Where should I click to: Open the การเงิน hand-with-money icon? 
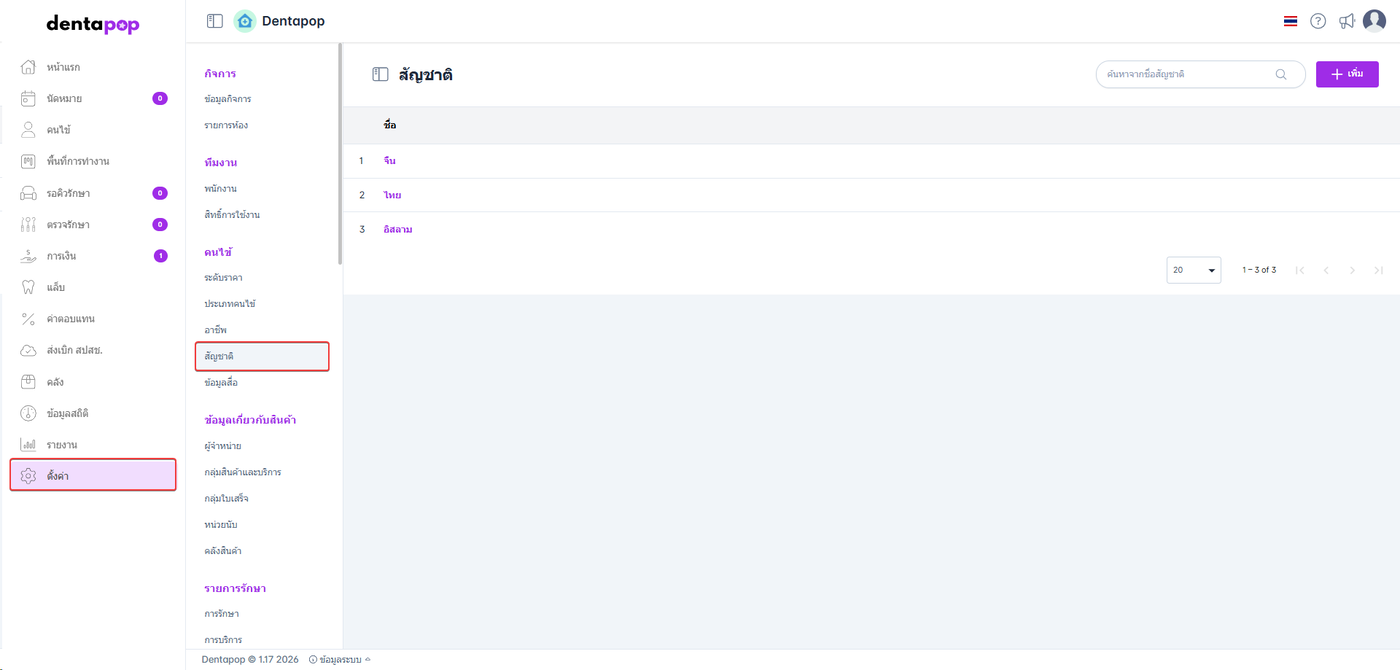(x=29, y=256)
